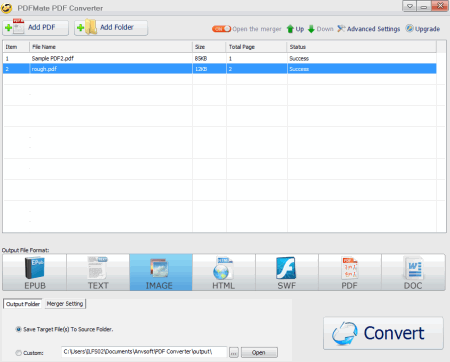Open the Output Folder tab
This screenshot has width=450, height=362.
click(x=23, y=304)
